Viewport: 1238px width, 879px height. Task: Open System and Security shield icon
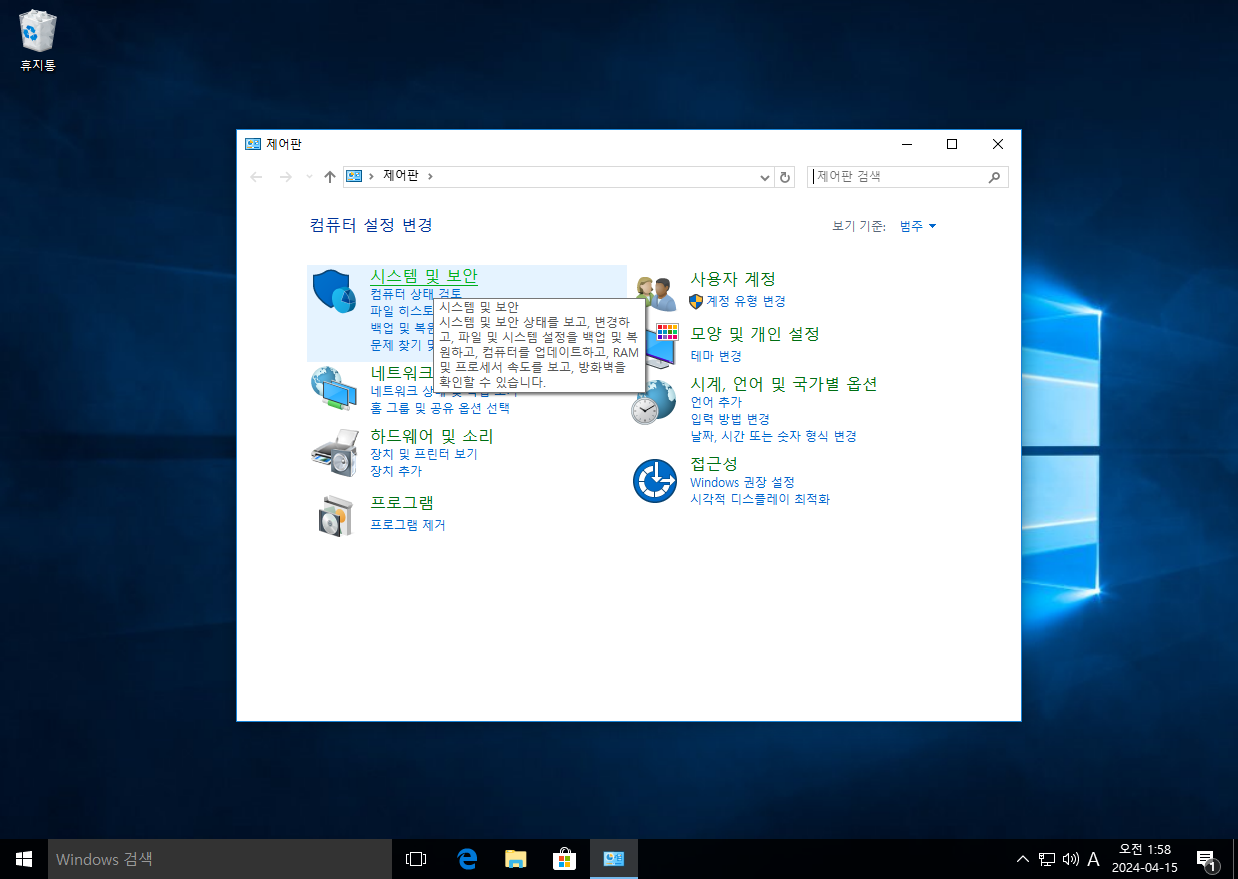[x=334, y=291]
